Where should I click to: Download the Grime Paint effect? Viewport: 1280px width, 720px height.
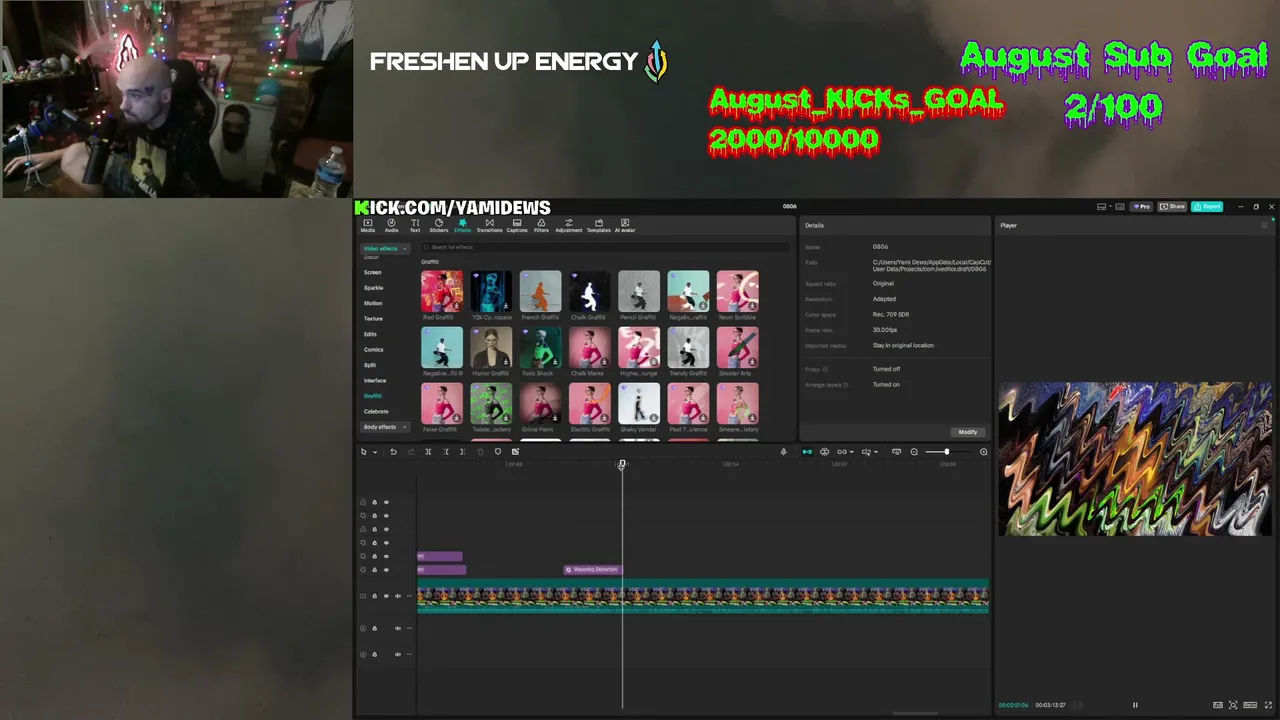(555, 418)
